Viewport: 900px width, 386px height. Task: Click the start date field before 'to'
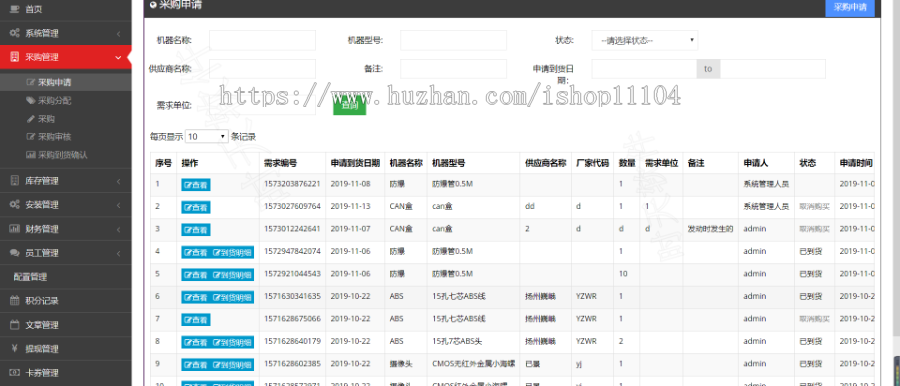click(x=645, y=69)
